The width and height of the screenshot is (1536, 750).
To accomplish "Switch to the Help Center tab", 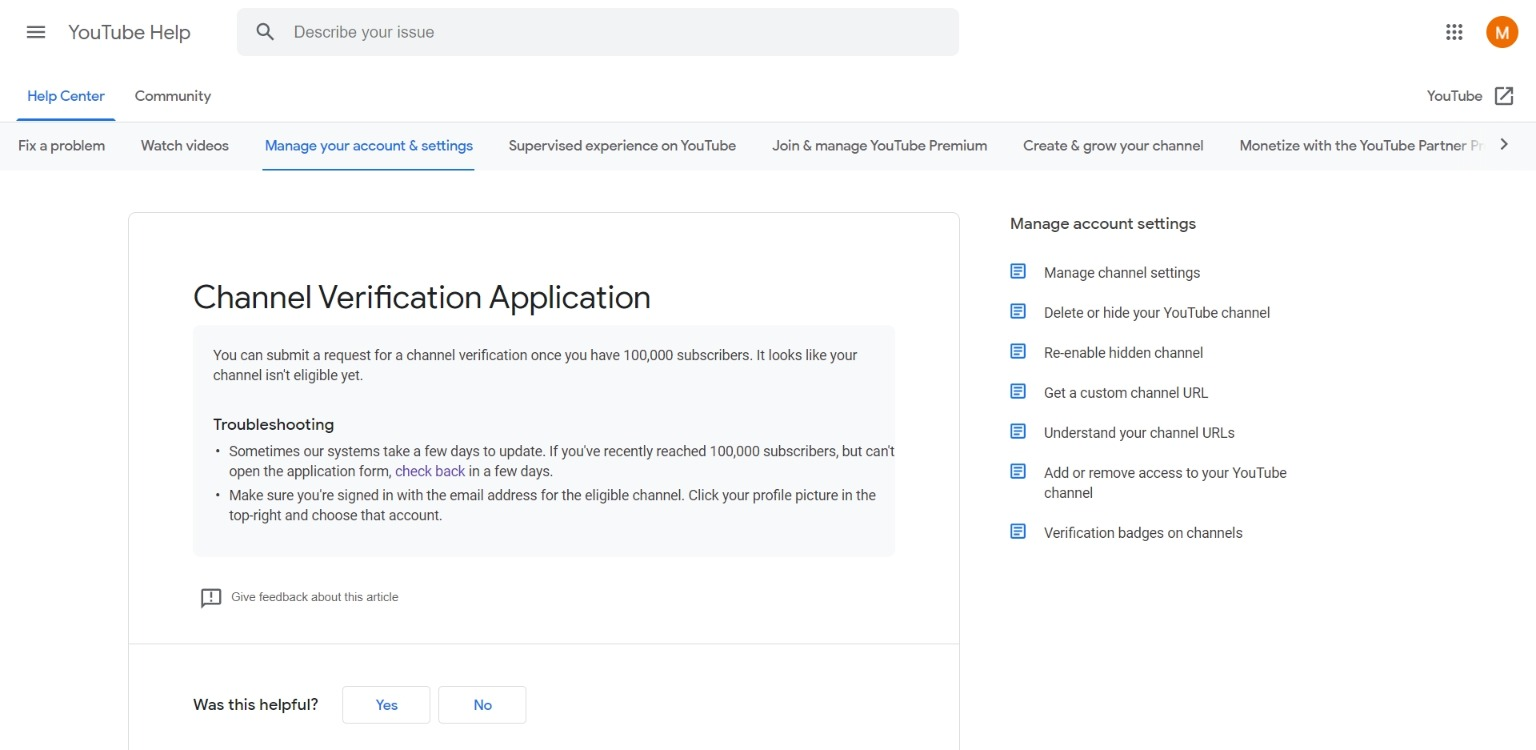I will [66, 96].
